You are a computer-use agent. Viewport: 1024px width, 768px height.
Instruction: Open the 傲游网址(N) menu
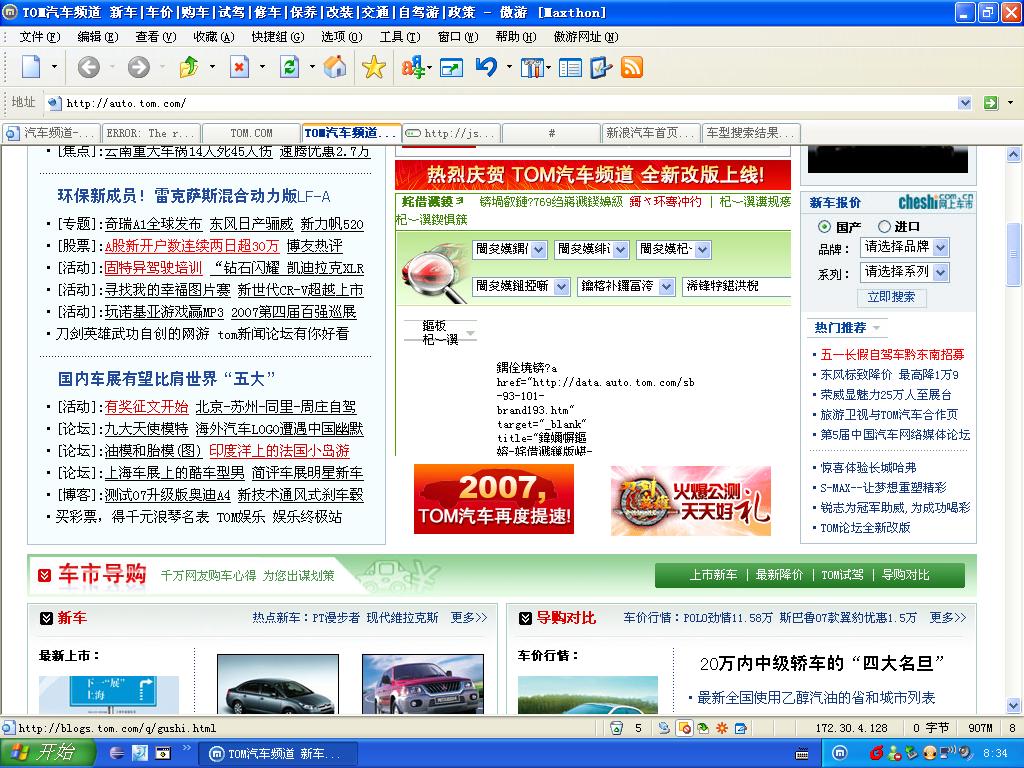coord(586,37)
